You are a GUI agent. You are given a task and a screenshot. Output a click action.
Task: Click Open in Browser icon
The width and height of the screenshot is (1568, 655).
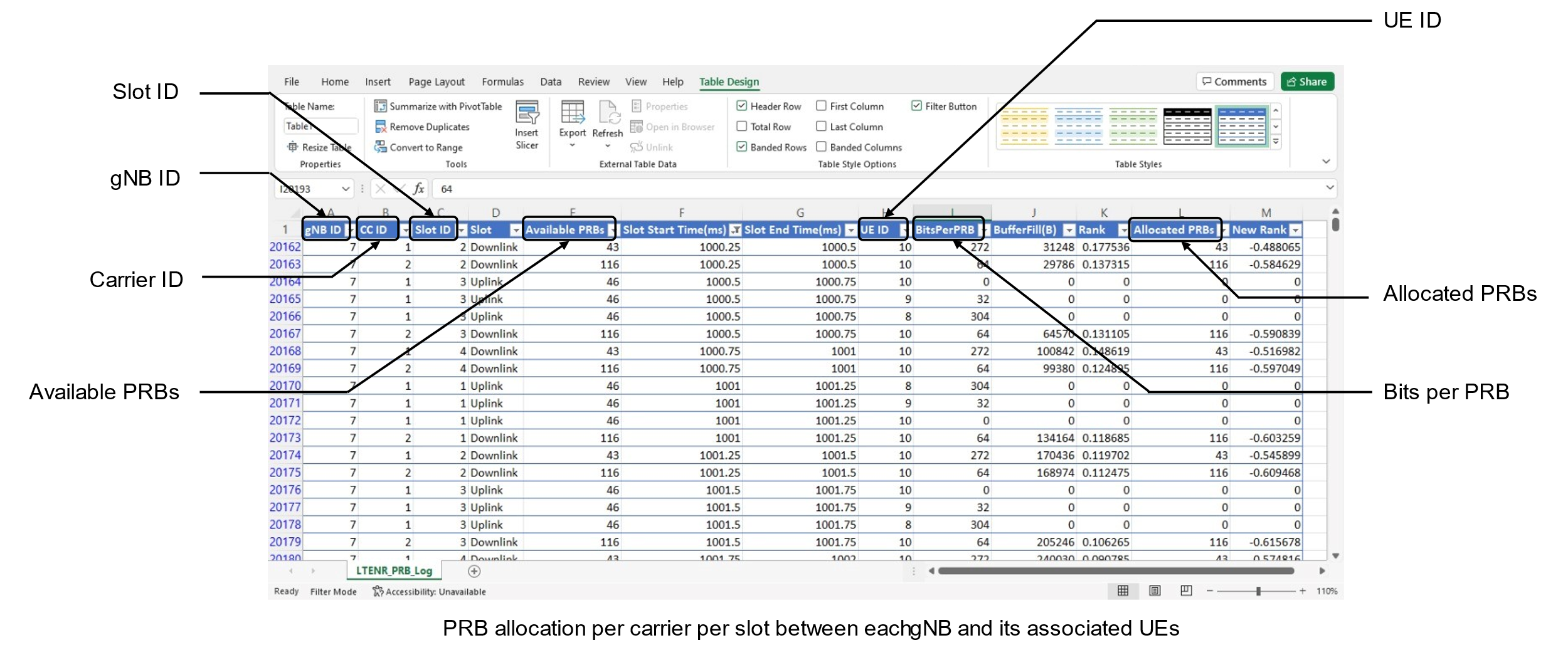637,127
